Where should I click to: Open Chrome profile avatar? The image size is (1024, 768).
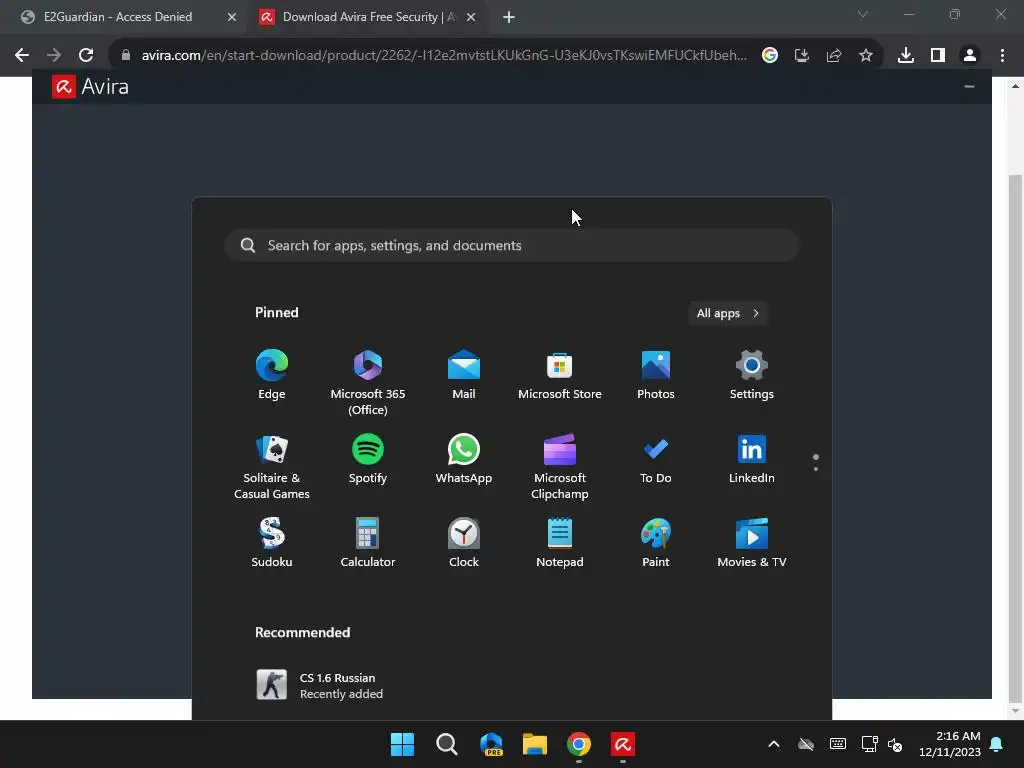(x=970, y=56)
